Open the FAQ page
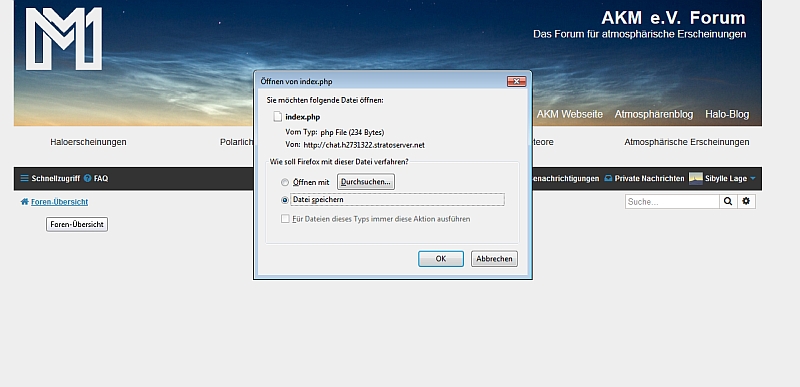This screenshot has width=800, height=387. click(101, 178)
